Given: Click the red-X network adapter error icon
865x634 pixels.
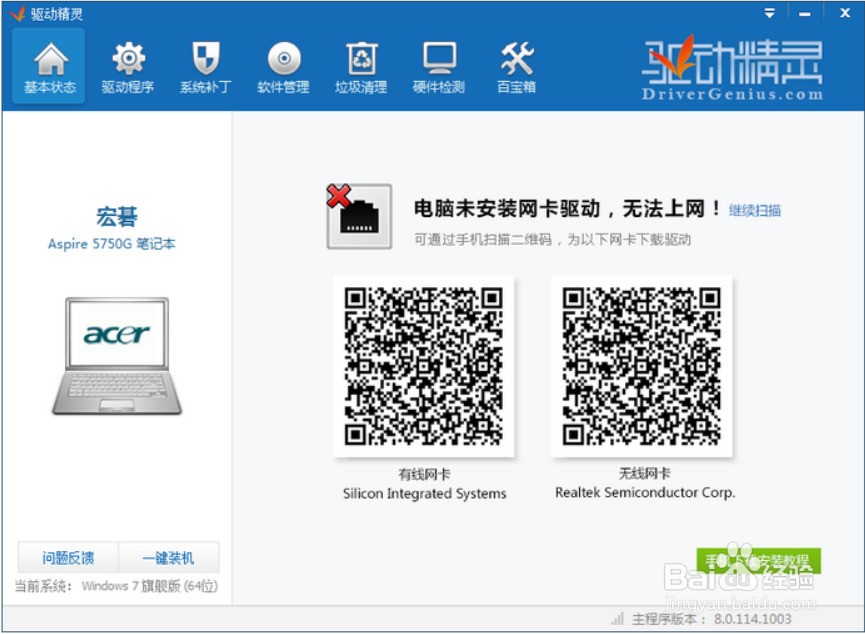Looking at the screenshot, I should point(360,213).
